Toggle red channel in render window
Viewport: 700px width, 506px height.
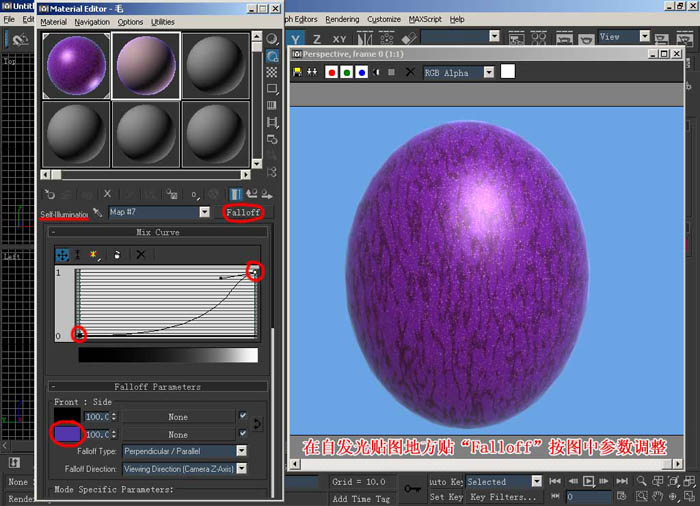point(331,72)
